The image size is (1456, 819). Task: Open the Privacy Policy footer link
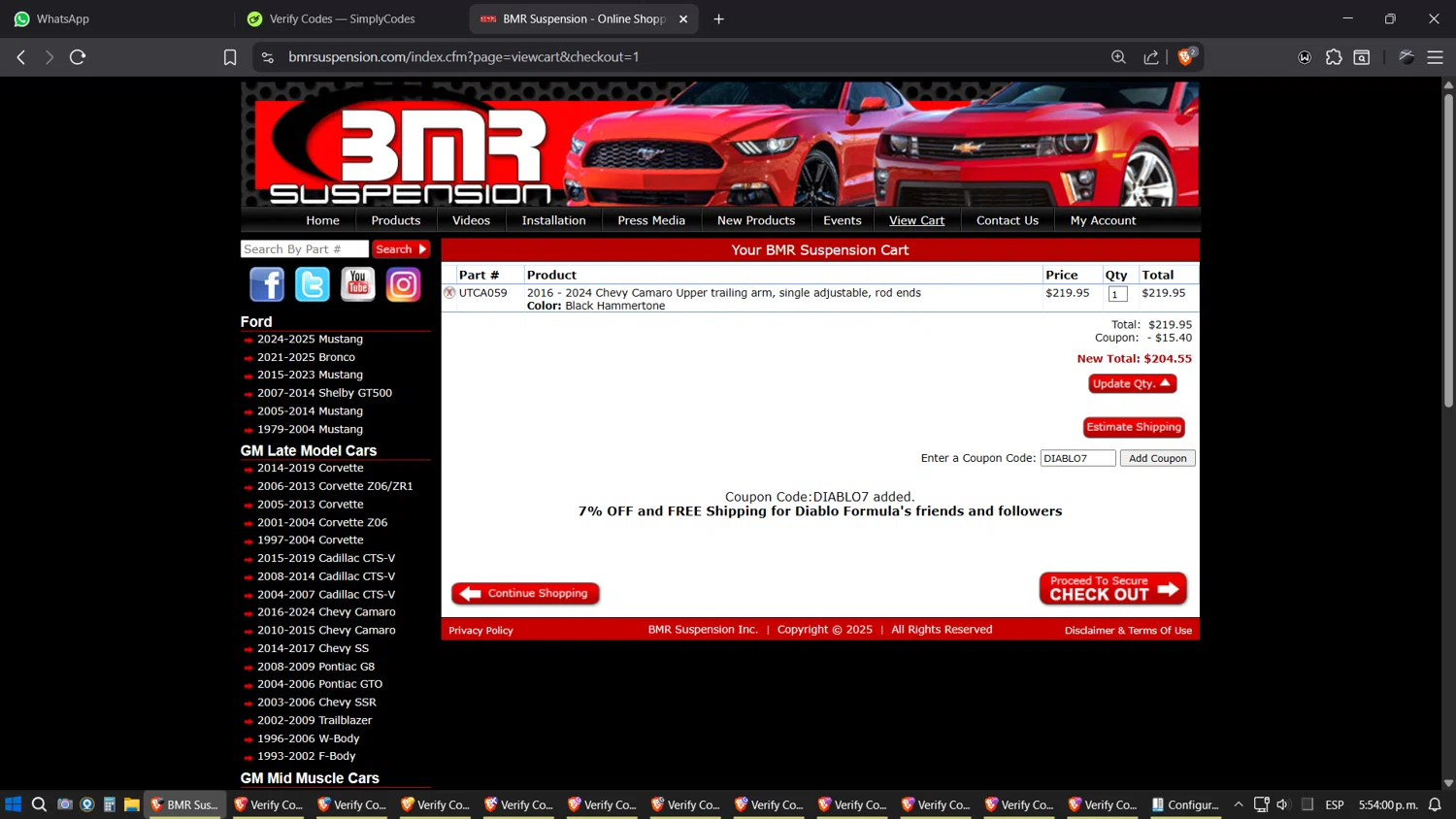click(480, 631)
